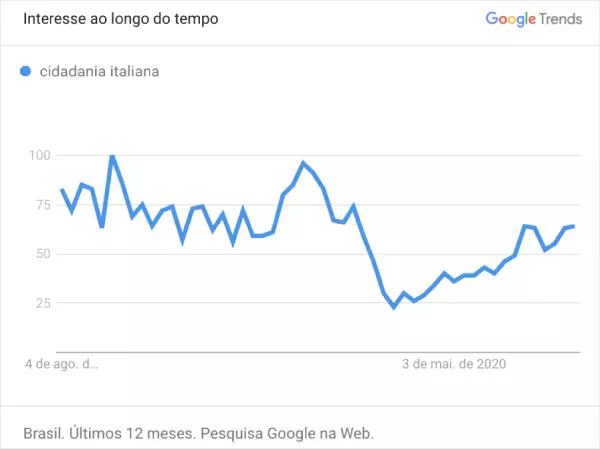Click the 75 y-axis label
The height and width of the screenshot is (449, 600).
(43, 205)
